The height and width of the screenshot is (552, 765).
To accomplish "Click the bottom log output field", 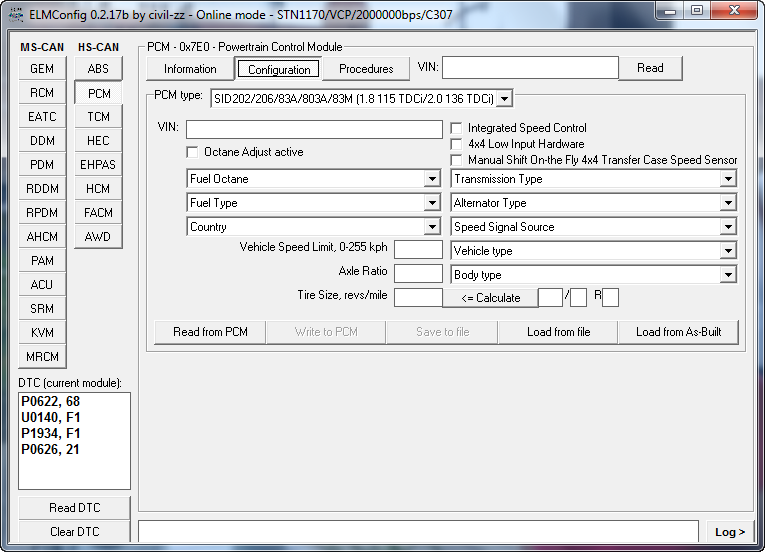I will (418, 531).
